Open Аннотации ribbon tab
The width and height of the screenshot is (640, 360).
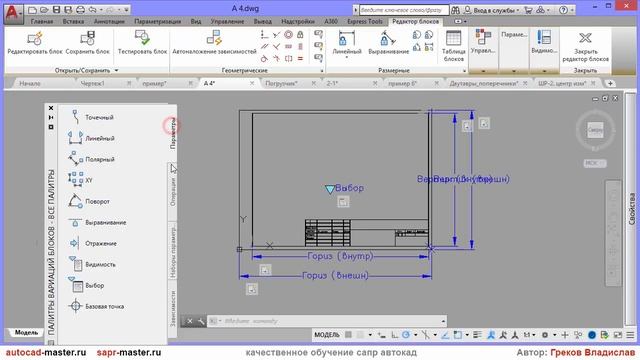click(109, 21)
